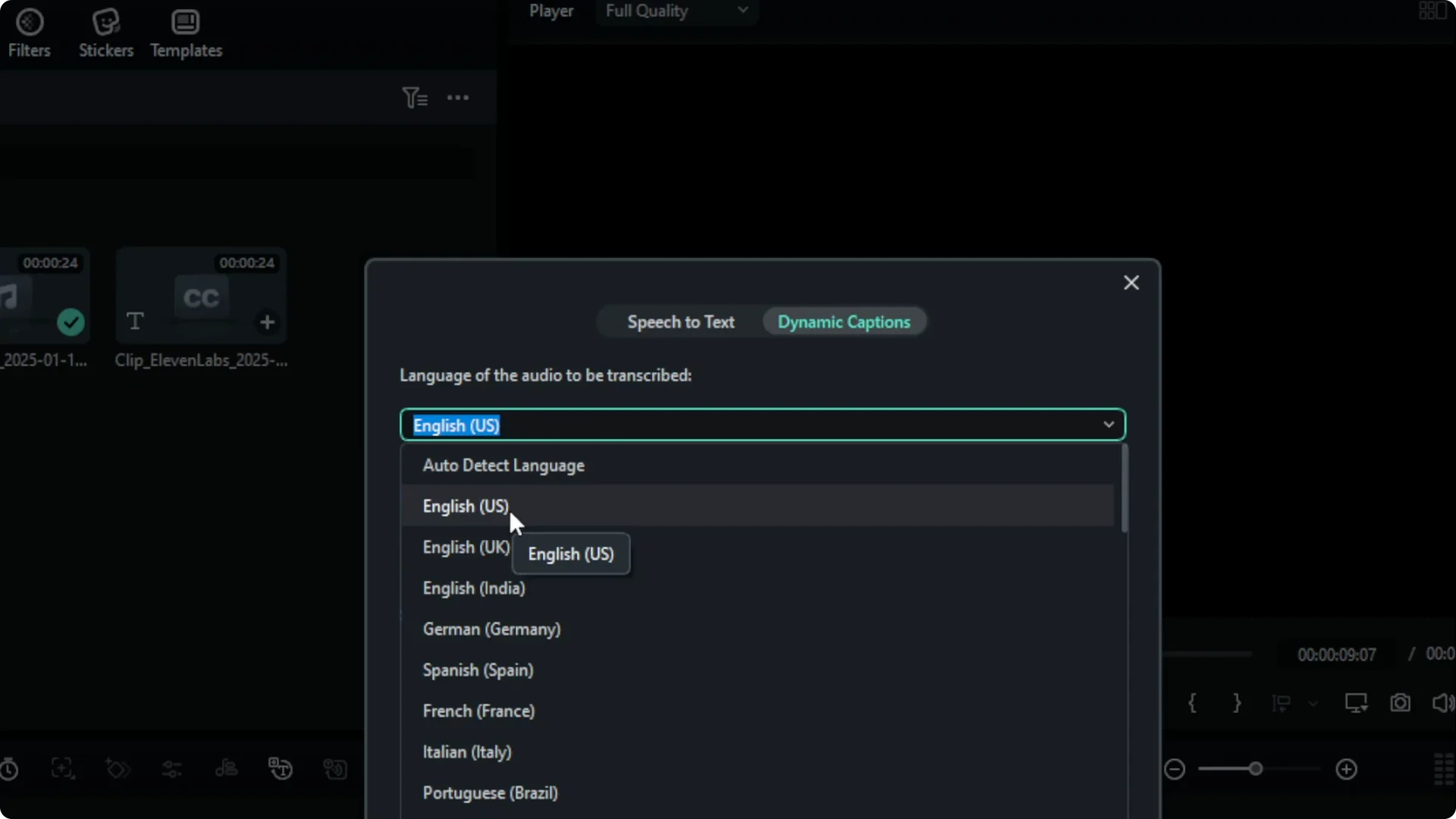Image resolution: width=1456 pixels, height=819 pixels.
Task: Zoom out timeline with minus icon
Action: click(1175, 770)
